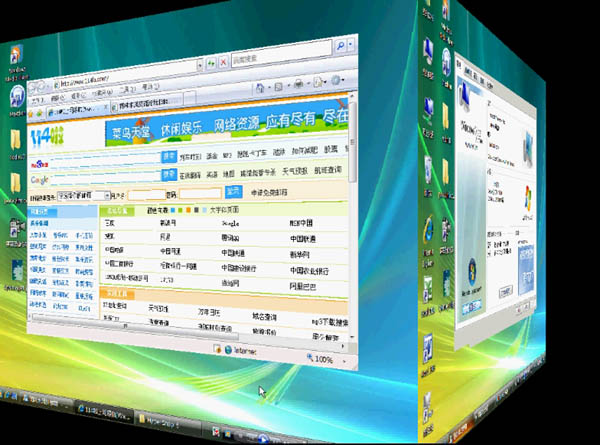Click the mail login blue button
This screenshot has width=600, height=445.
pyautogui.click(x=233, y=191)
